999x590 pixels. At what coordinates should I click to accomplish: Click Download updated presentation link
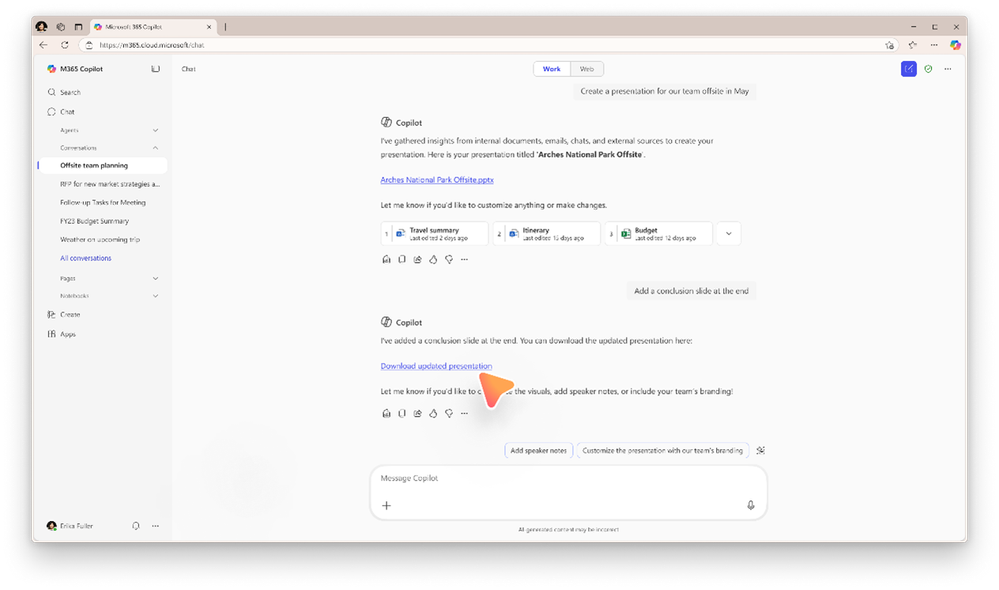(x=436, y=366)
